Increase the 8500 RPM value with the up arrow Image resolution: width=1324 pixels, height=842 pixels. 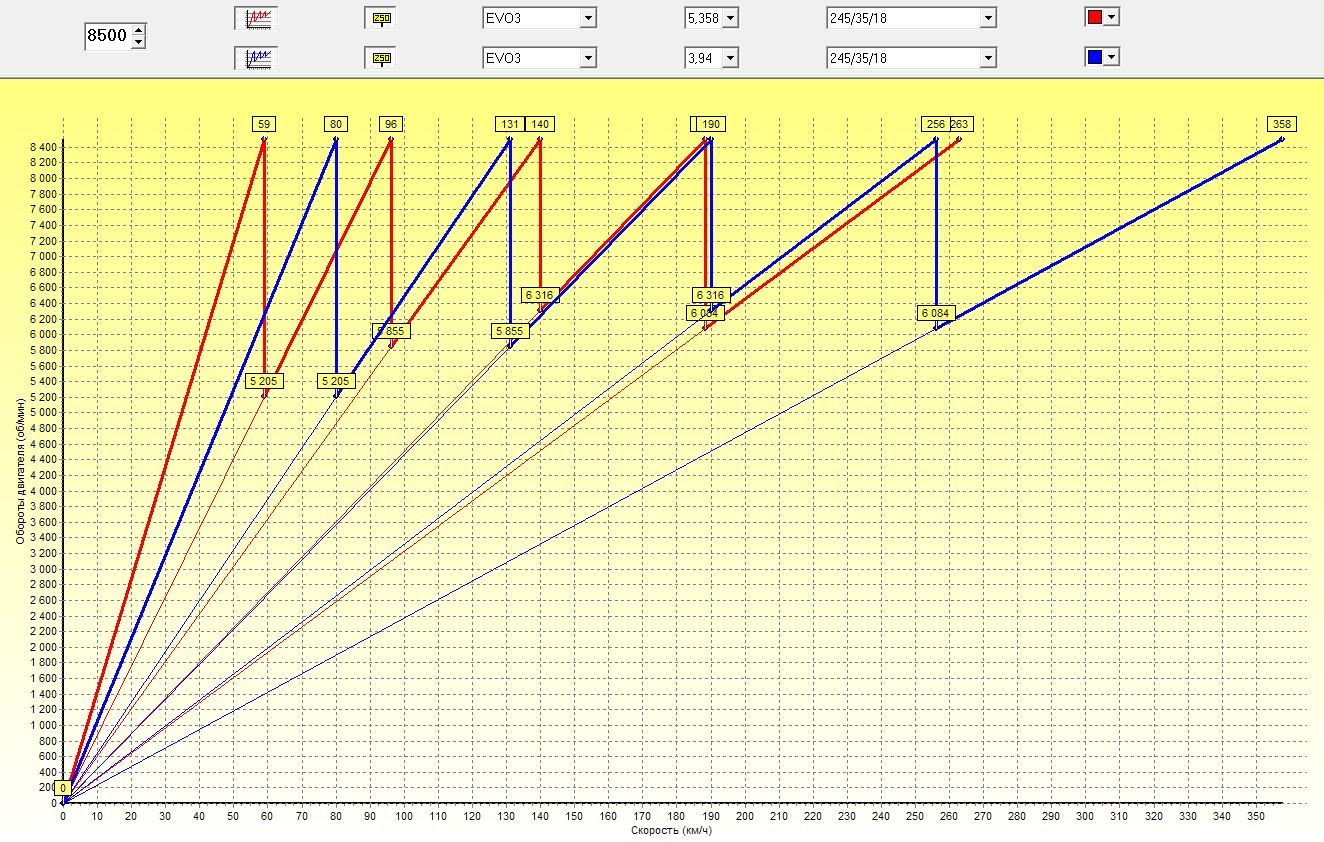tap(139, 30)
